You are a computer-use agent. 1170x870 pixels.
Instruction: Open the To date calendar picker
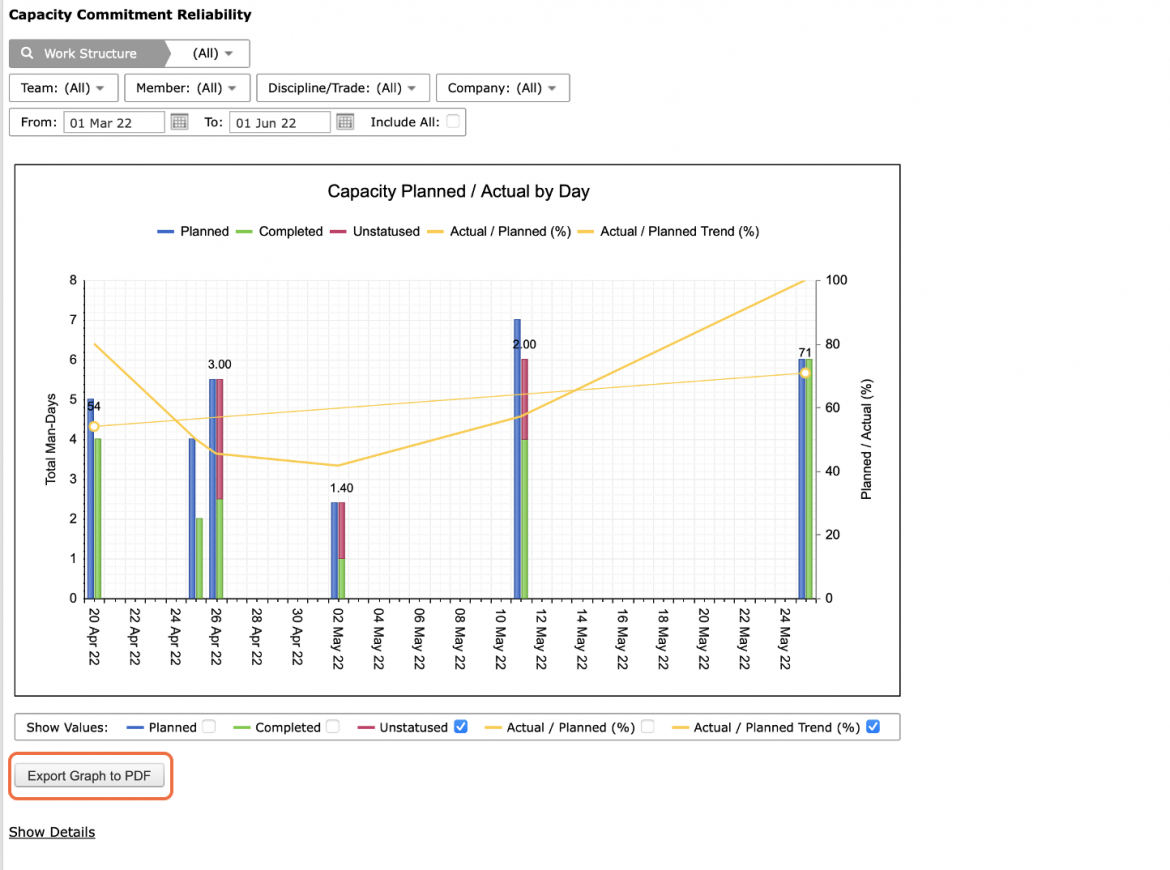[345, 122]
